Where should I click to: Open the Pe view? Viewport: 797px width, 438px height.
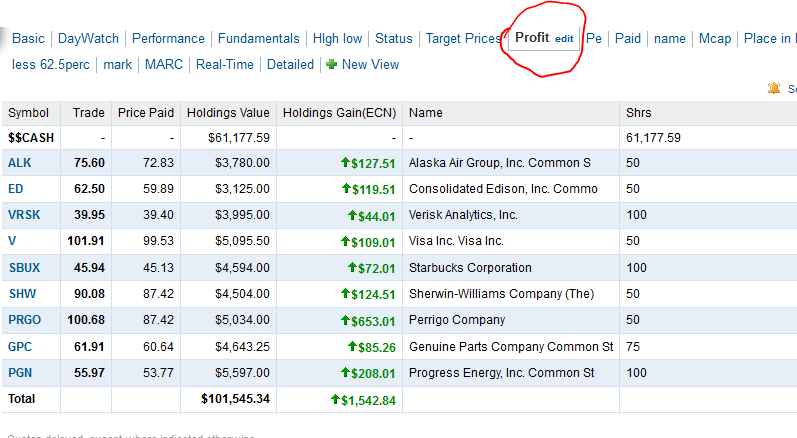coord(594,39)
